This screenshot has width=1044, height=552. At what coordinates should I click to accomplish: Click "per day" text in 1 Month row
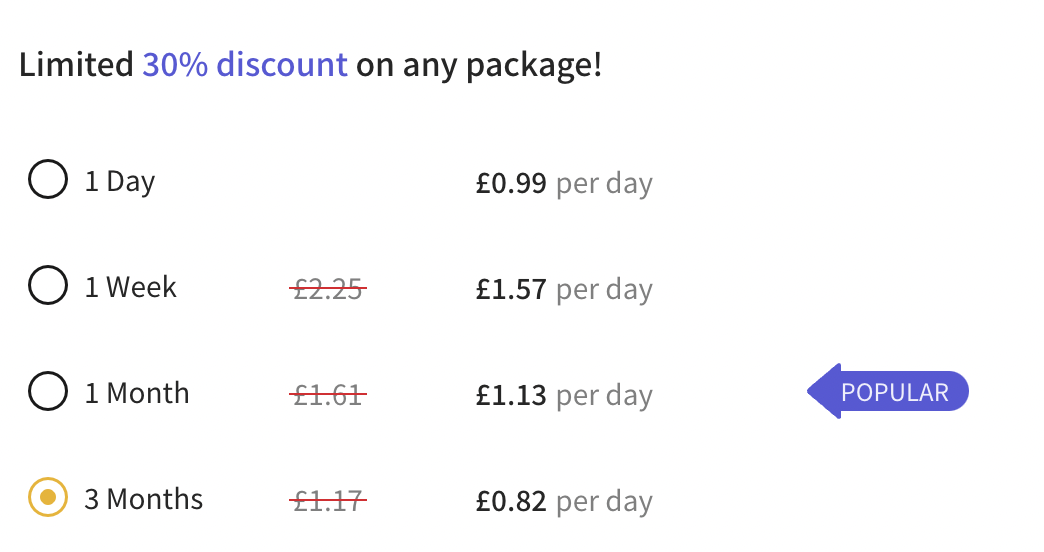point(605,396)
